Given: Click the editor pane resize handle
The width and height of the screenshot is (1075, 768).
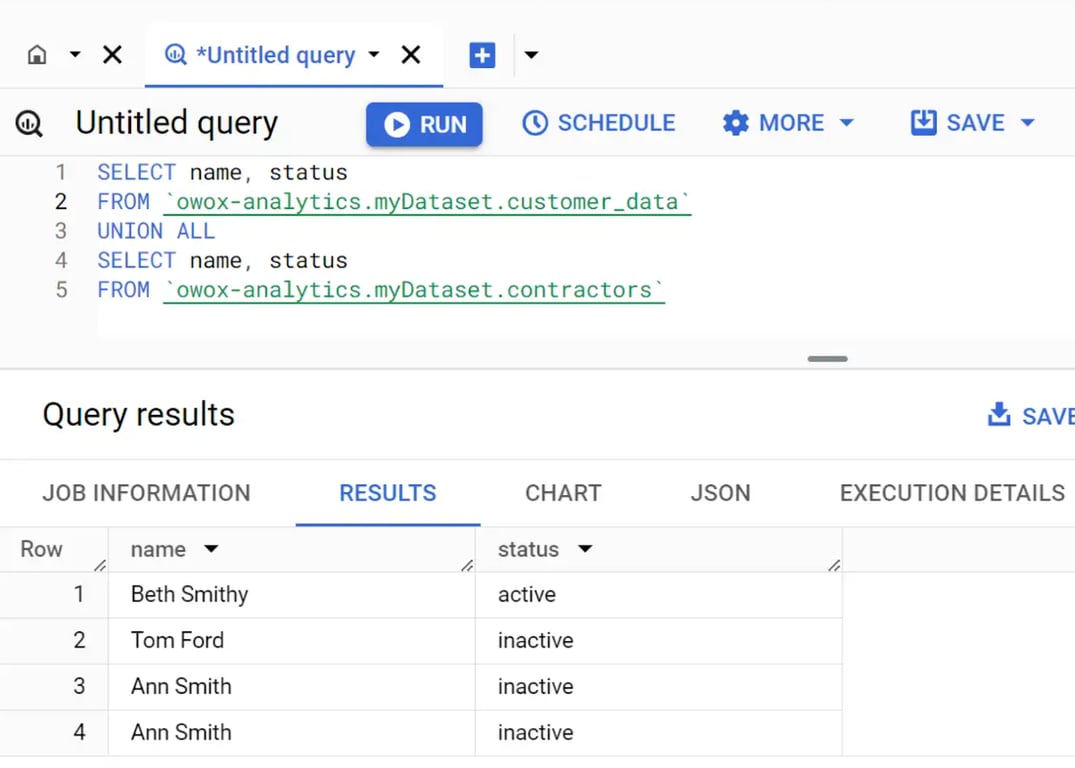Looking at the screenshot, I should (x=828, y=359).
